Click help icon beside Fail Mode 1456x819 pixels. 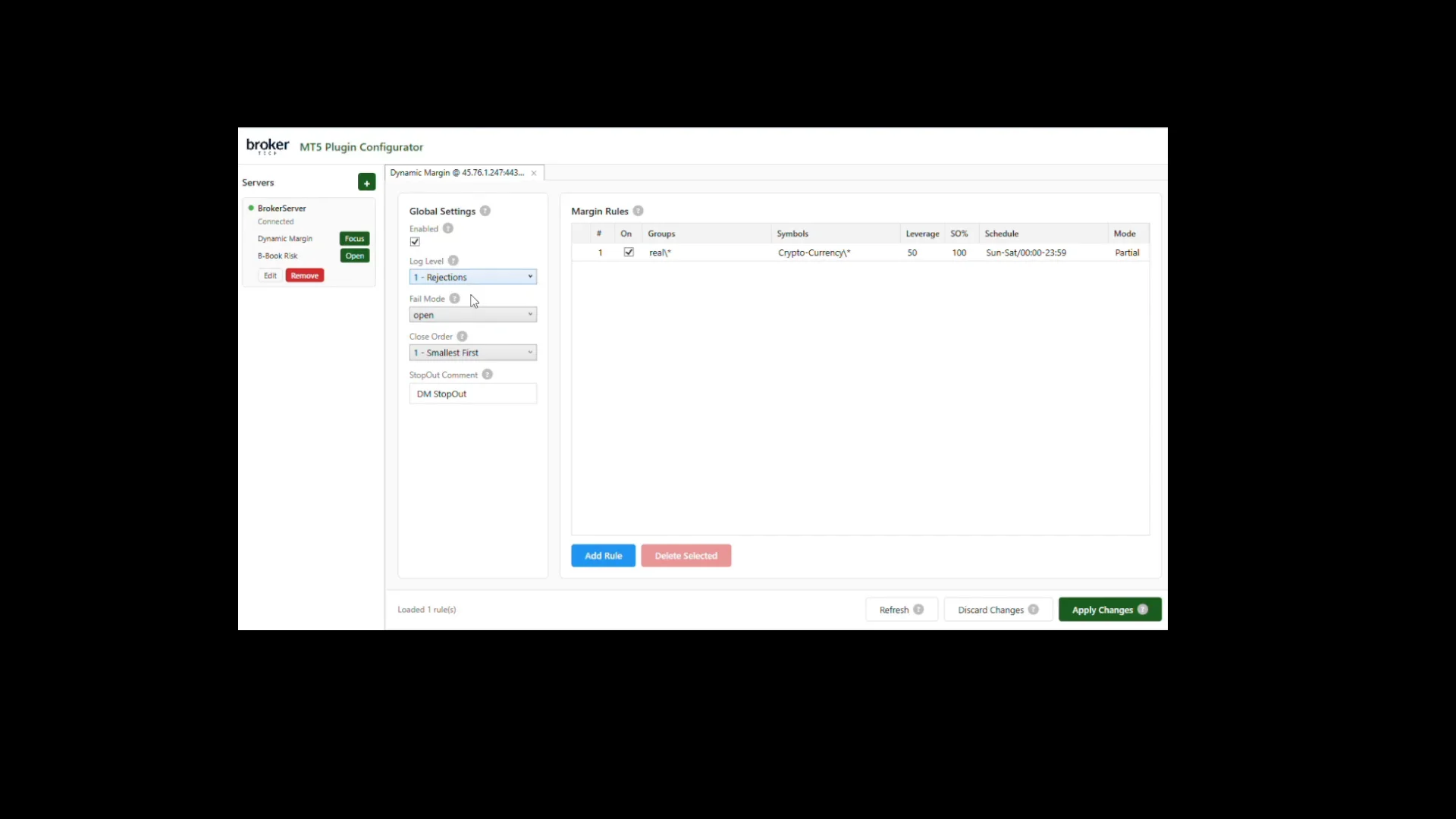[455, 299]
